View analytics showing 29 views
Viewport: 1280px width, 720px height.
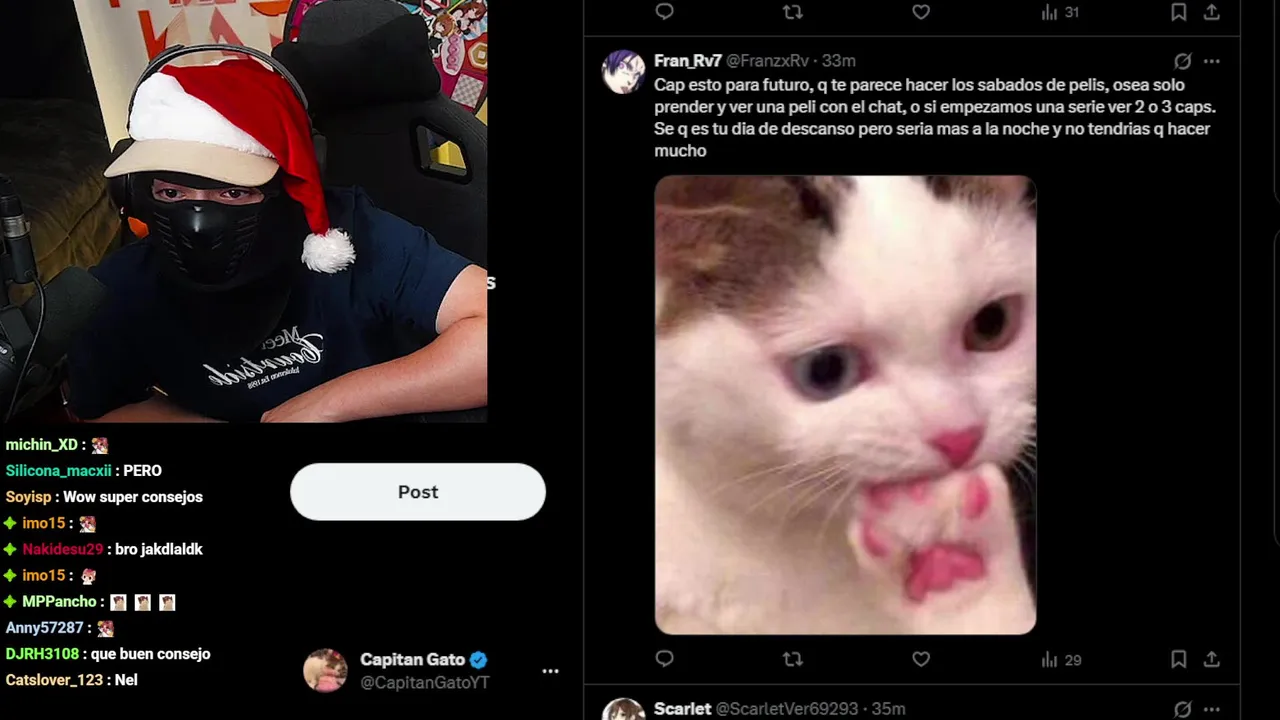click(1061, 660)
